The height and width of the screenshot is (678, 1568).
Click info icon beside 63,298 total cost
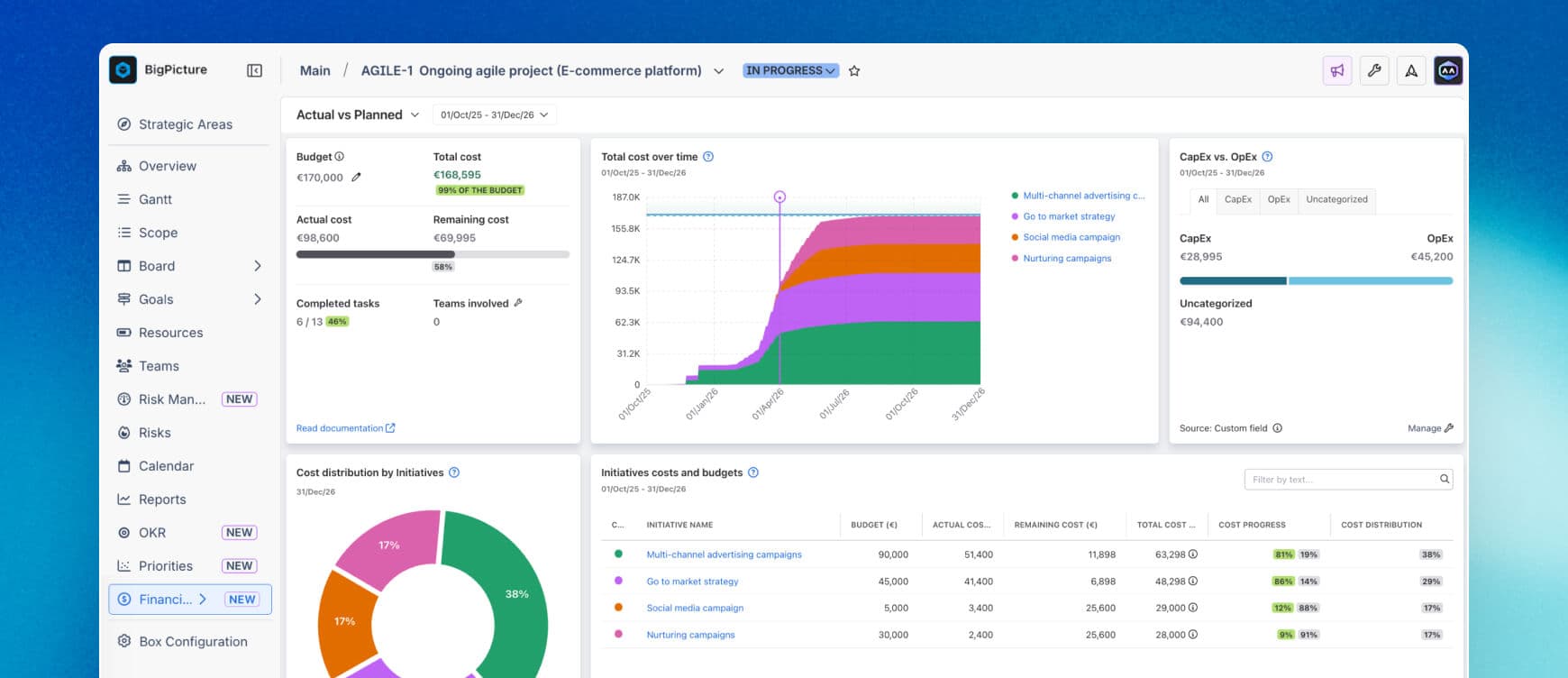(x=1193, y=554)
